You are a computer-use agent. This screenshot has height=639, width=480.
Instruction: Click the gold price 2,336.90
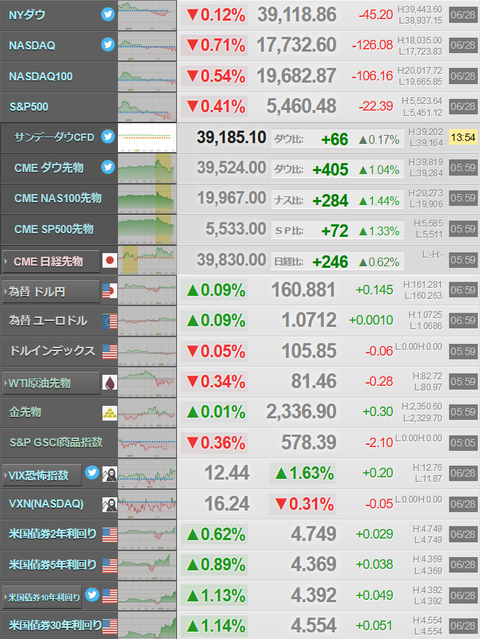coord(301,412)
